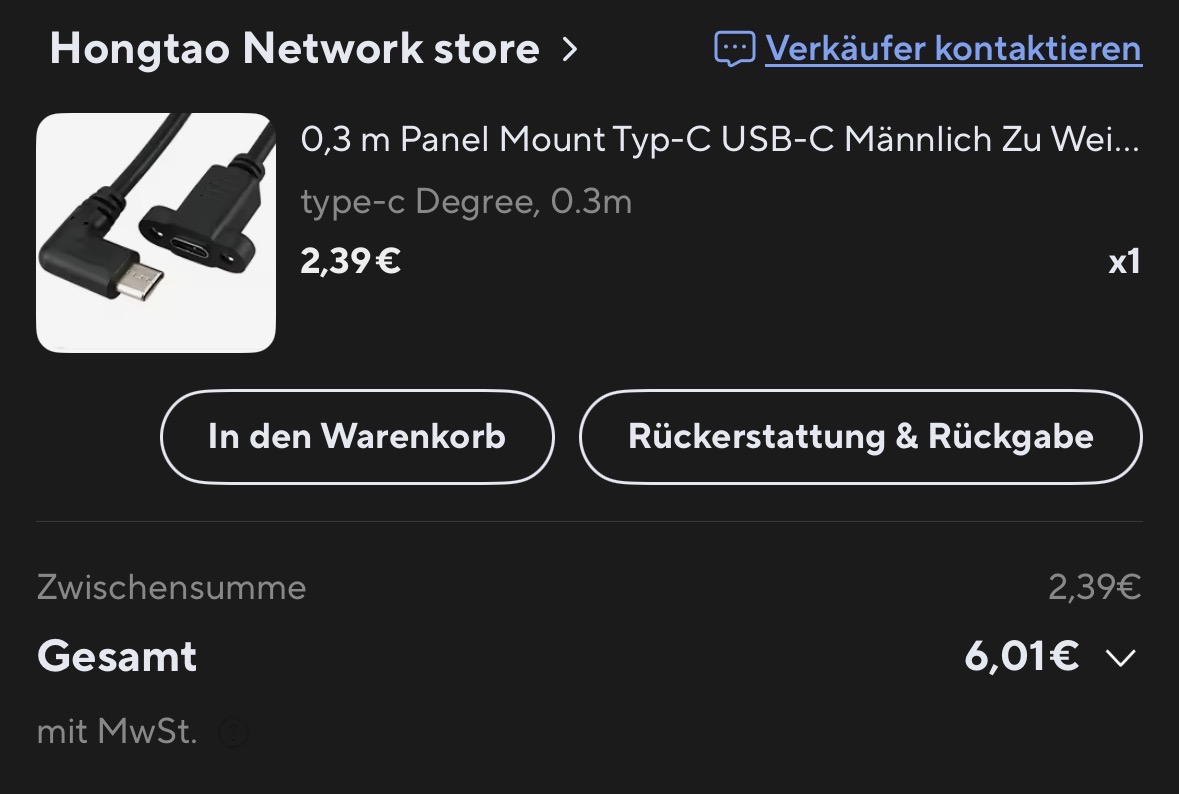Image resolution: width=1179 pixels, height=794 pixels.
Task: Open the Hongtao Network store chevron arrow
Action: pyautogui.click(x=570, y=49)
